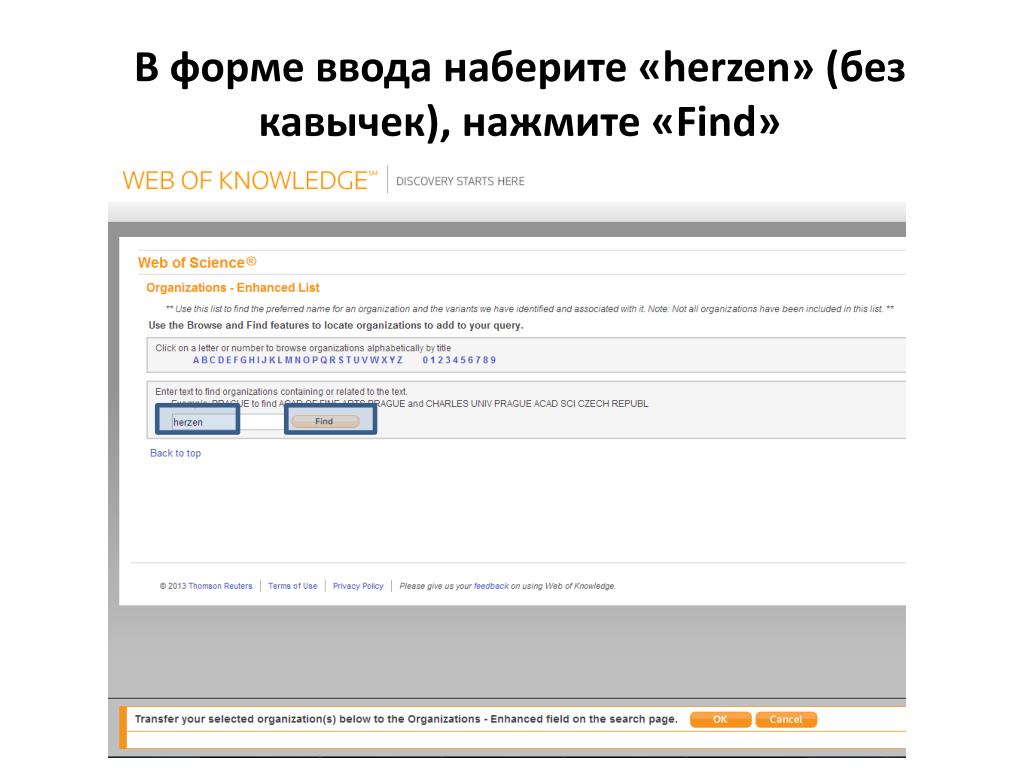Click the Cancel button
This screenshot has height=768, width=1024.
click(x=786, y=720)
